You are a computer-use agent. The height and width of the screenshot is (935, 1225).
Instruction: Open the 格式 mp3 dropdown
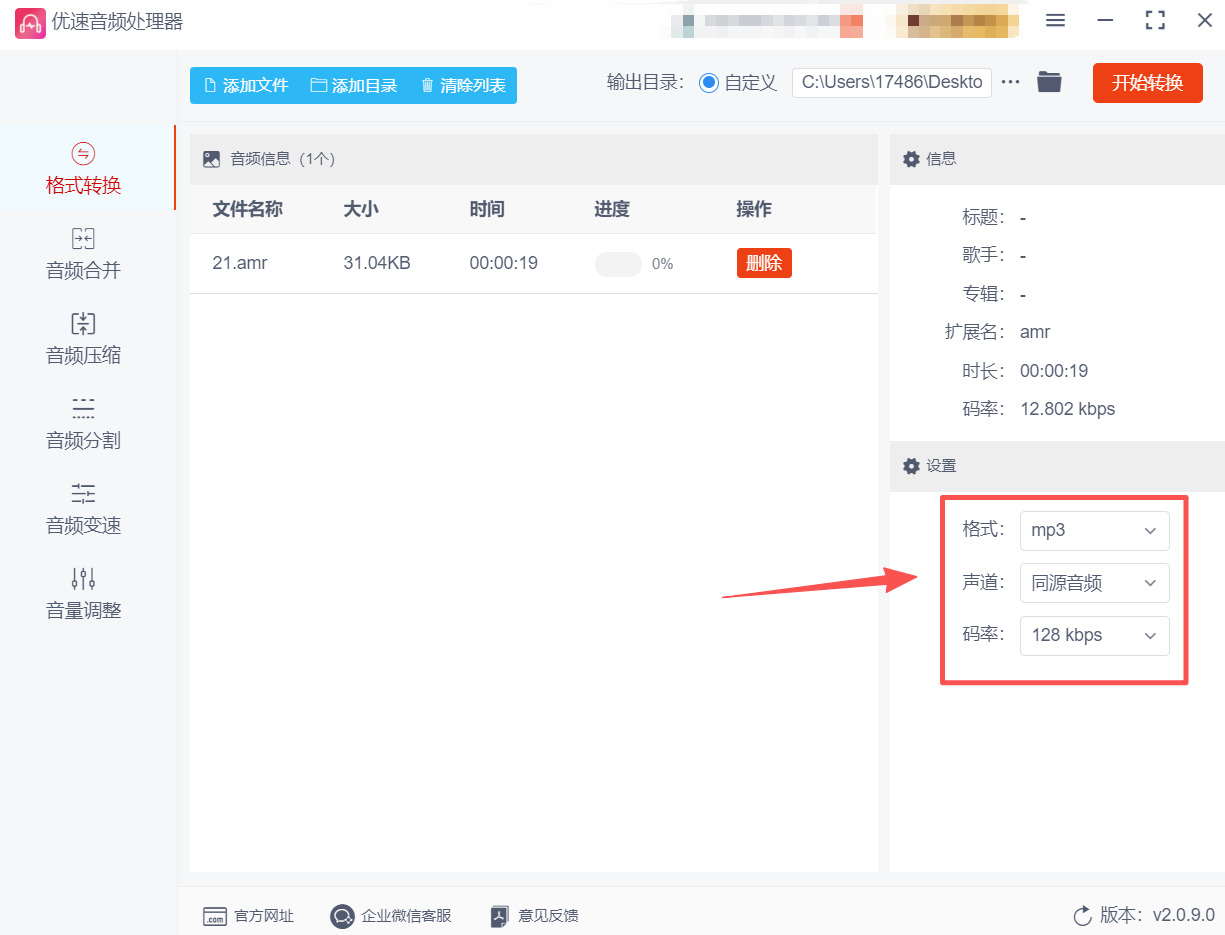click(x=1094, y=530)
